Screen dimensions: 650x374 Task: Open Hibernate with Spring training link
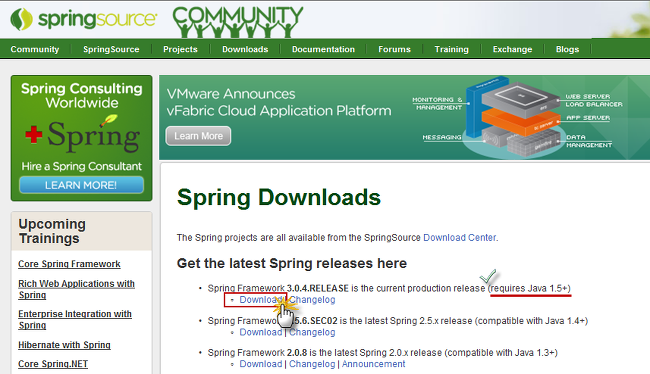pyautogui.click(x=64, y=345)
